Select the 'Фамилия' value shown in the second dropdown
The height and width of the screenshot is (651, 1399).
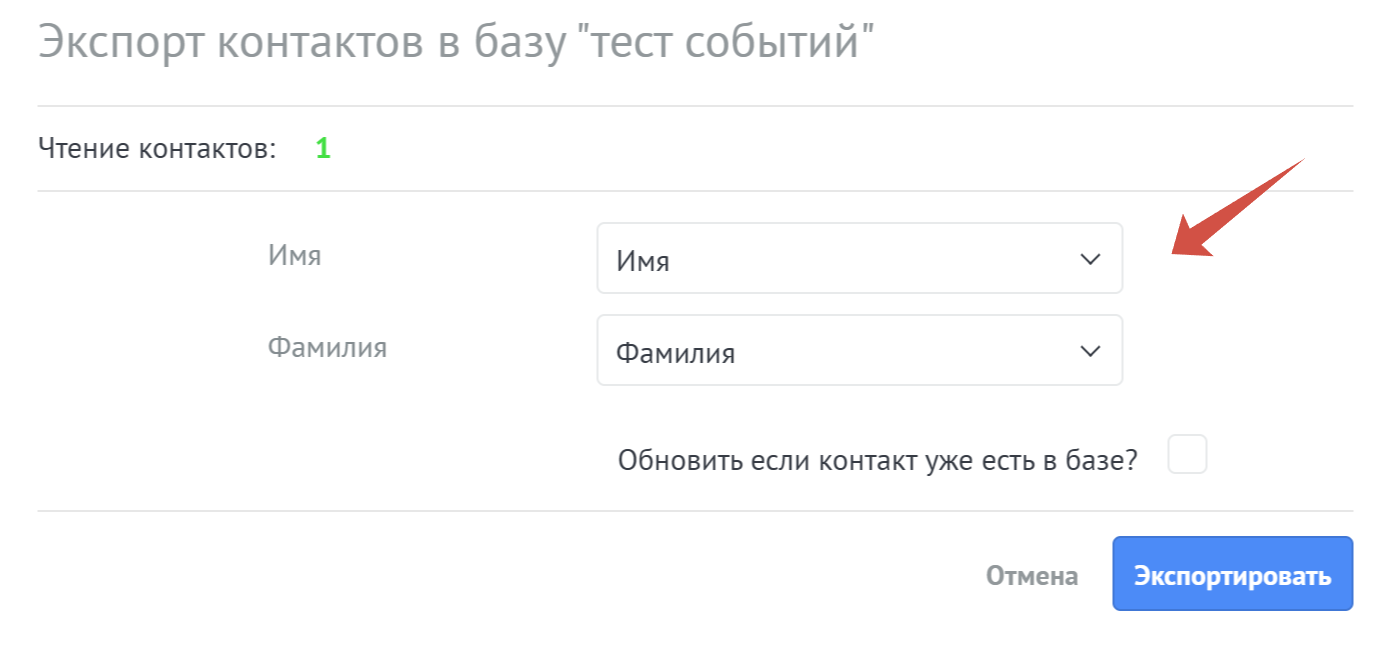pyautogui.click(x=675, y=353)
